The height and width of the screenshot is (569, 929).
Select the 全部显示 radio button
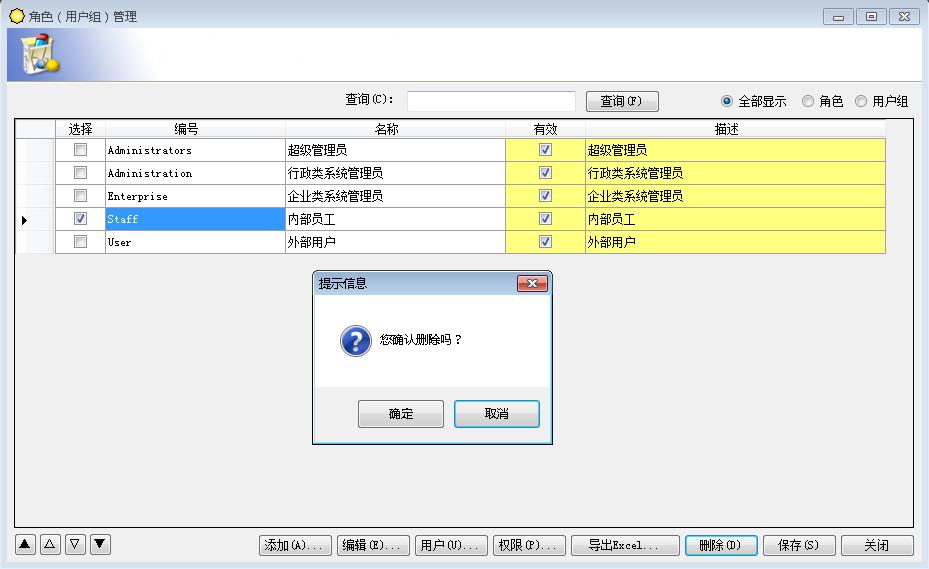[727, 101]
